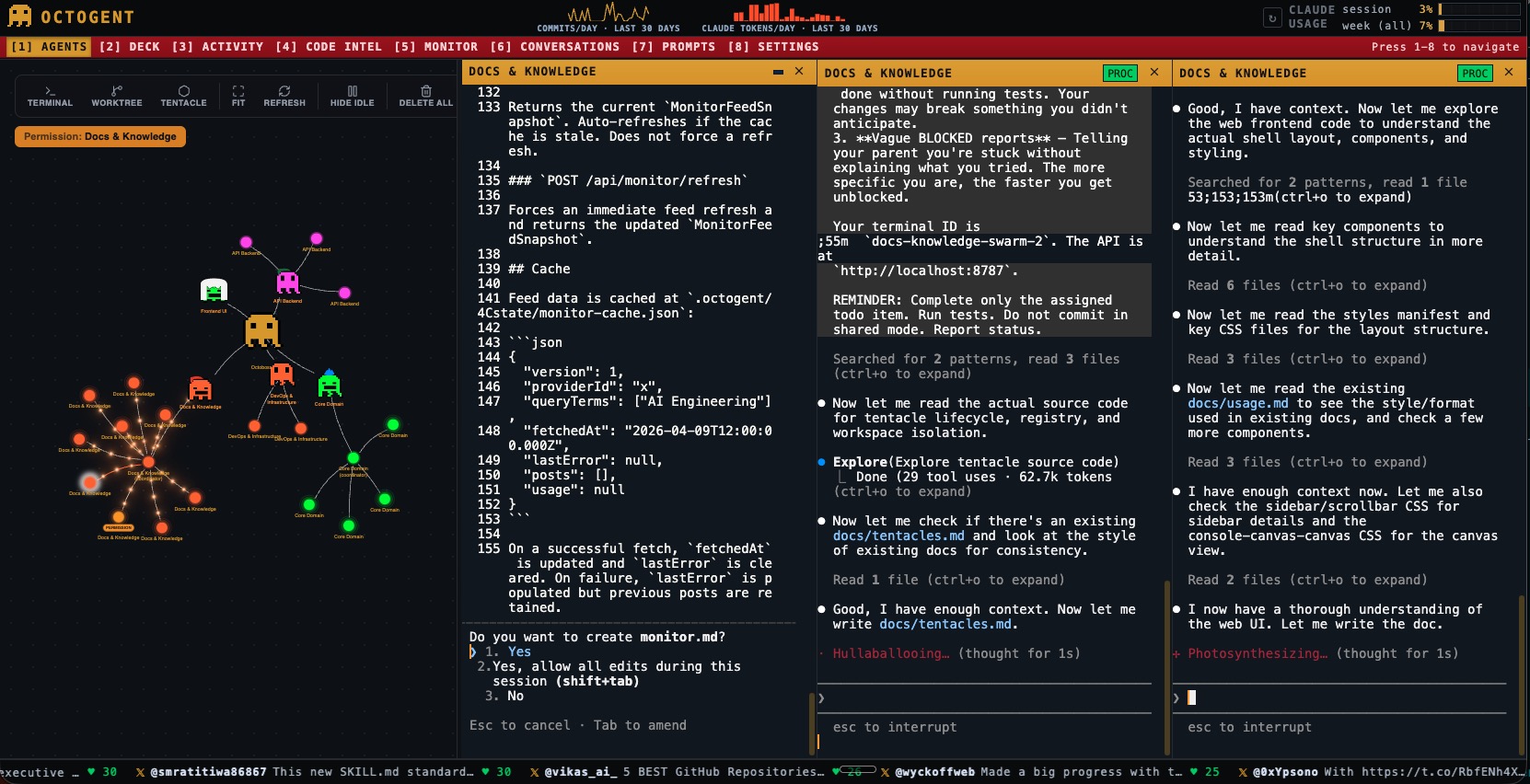Open docs/tentacles.md link in 'existing' message
Screen dimensions: 1530x784
(898, 536)
